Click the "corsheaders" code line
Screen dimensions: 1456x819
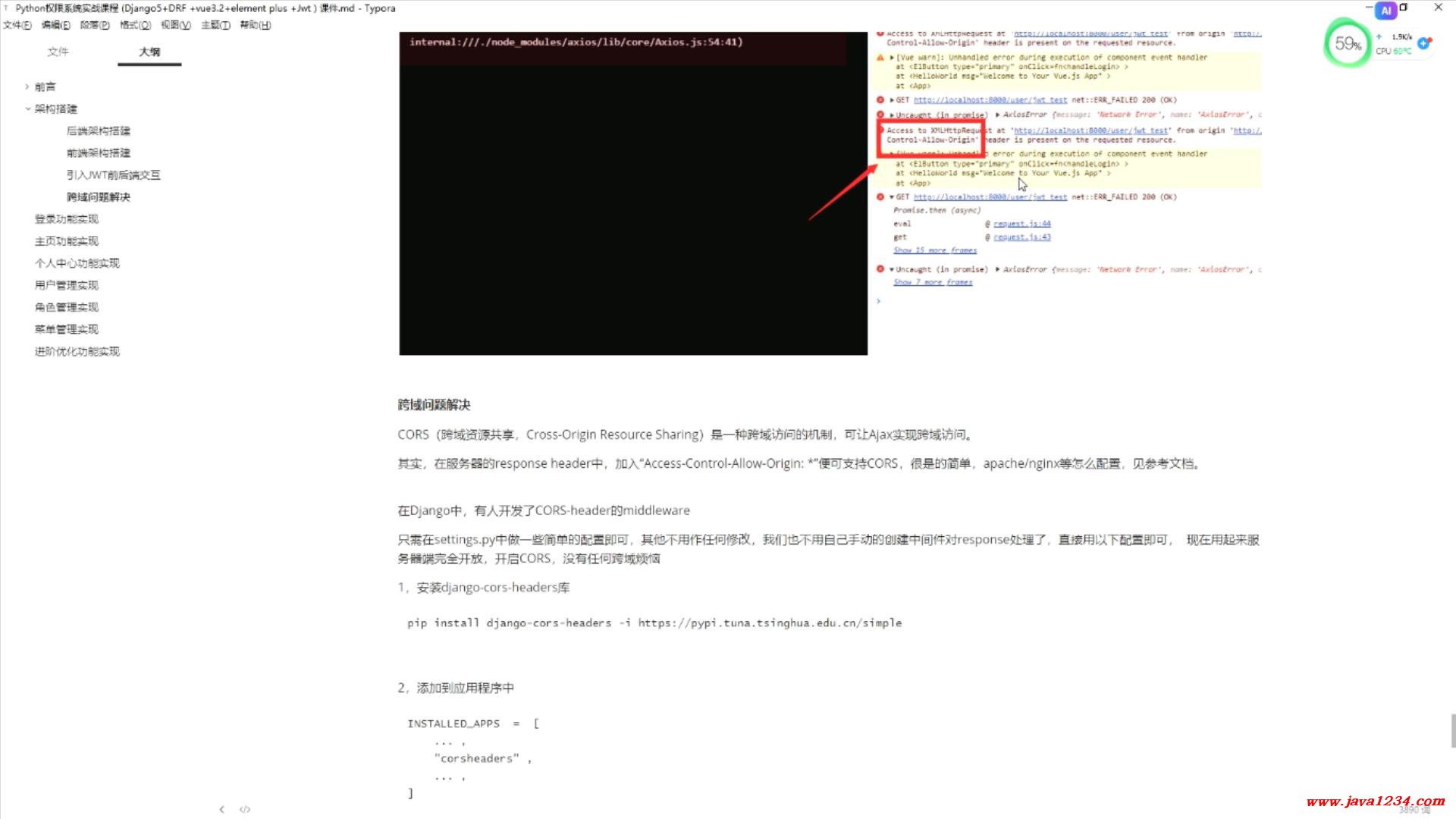[482, 758]
